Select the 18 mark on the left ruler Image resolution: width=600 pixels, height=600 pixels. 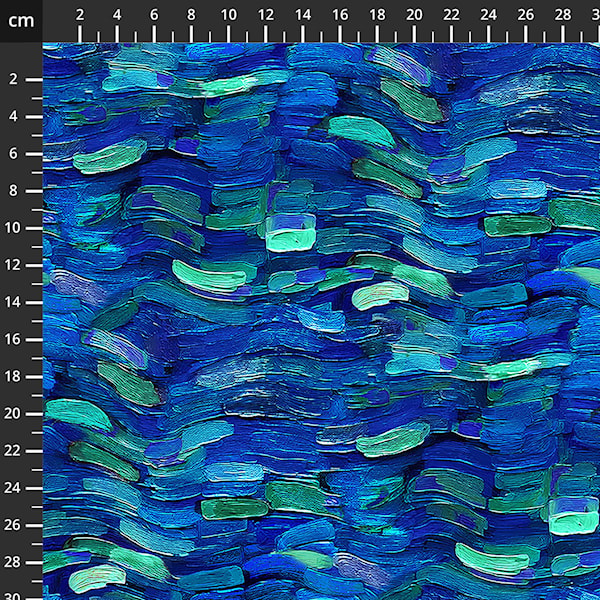pos(12,377)
